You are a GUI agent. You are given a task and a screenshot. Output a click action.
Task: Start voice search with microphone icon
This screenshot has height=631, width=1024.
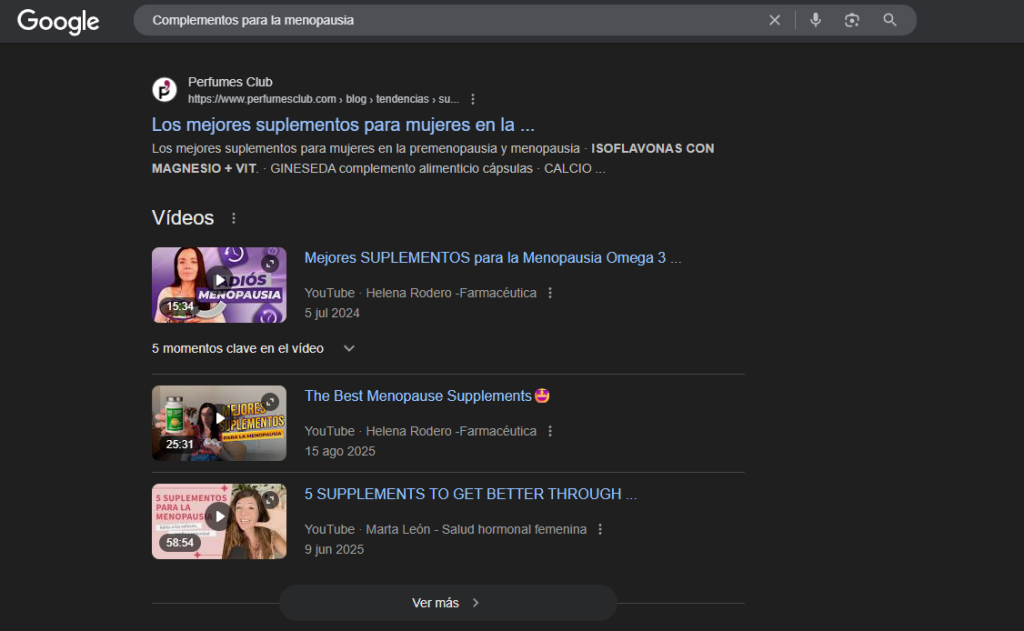point(815,20)
